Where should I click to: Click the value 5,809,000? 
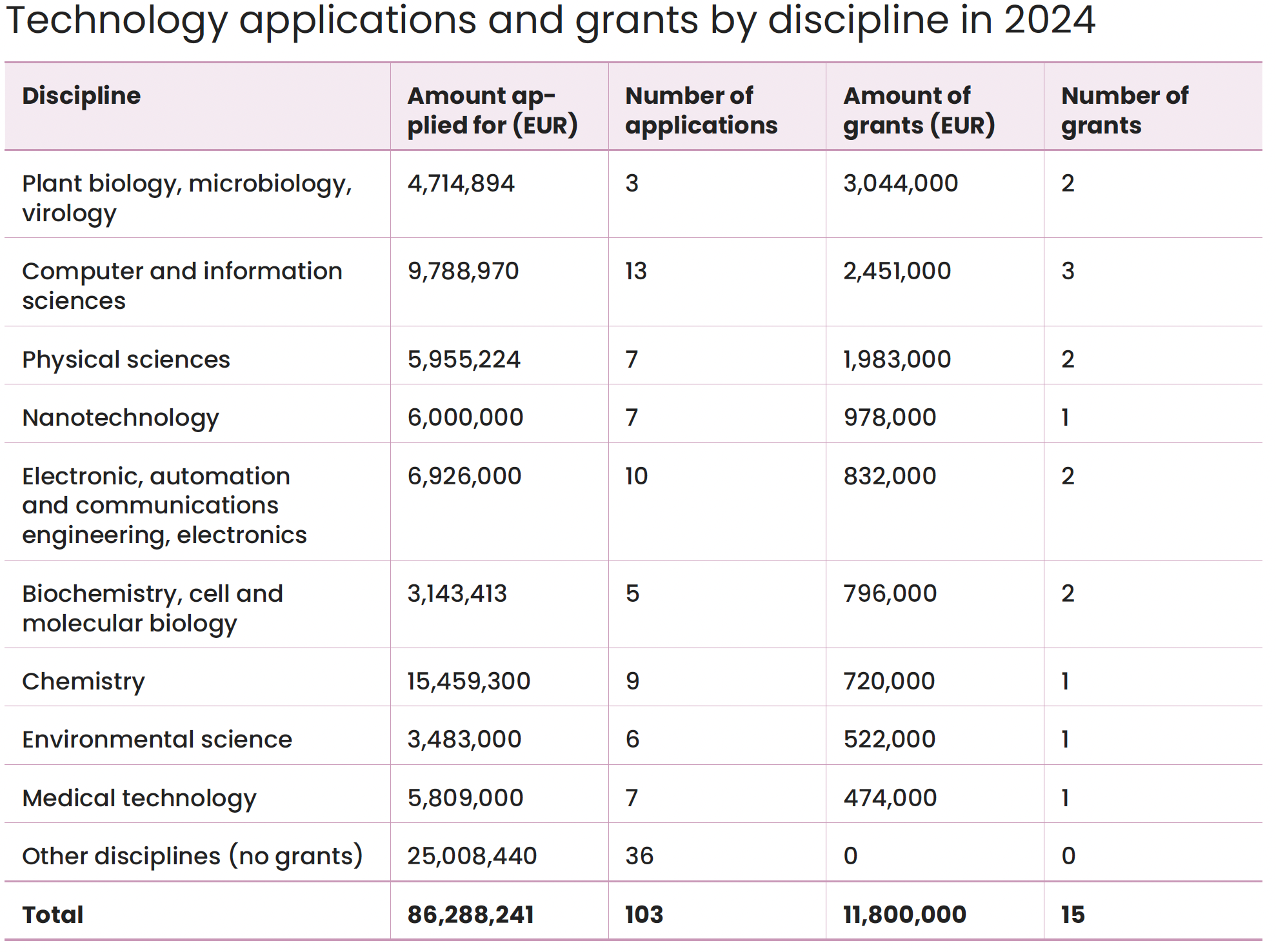tap(465, 798)
